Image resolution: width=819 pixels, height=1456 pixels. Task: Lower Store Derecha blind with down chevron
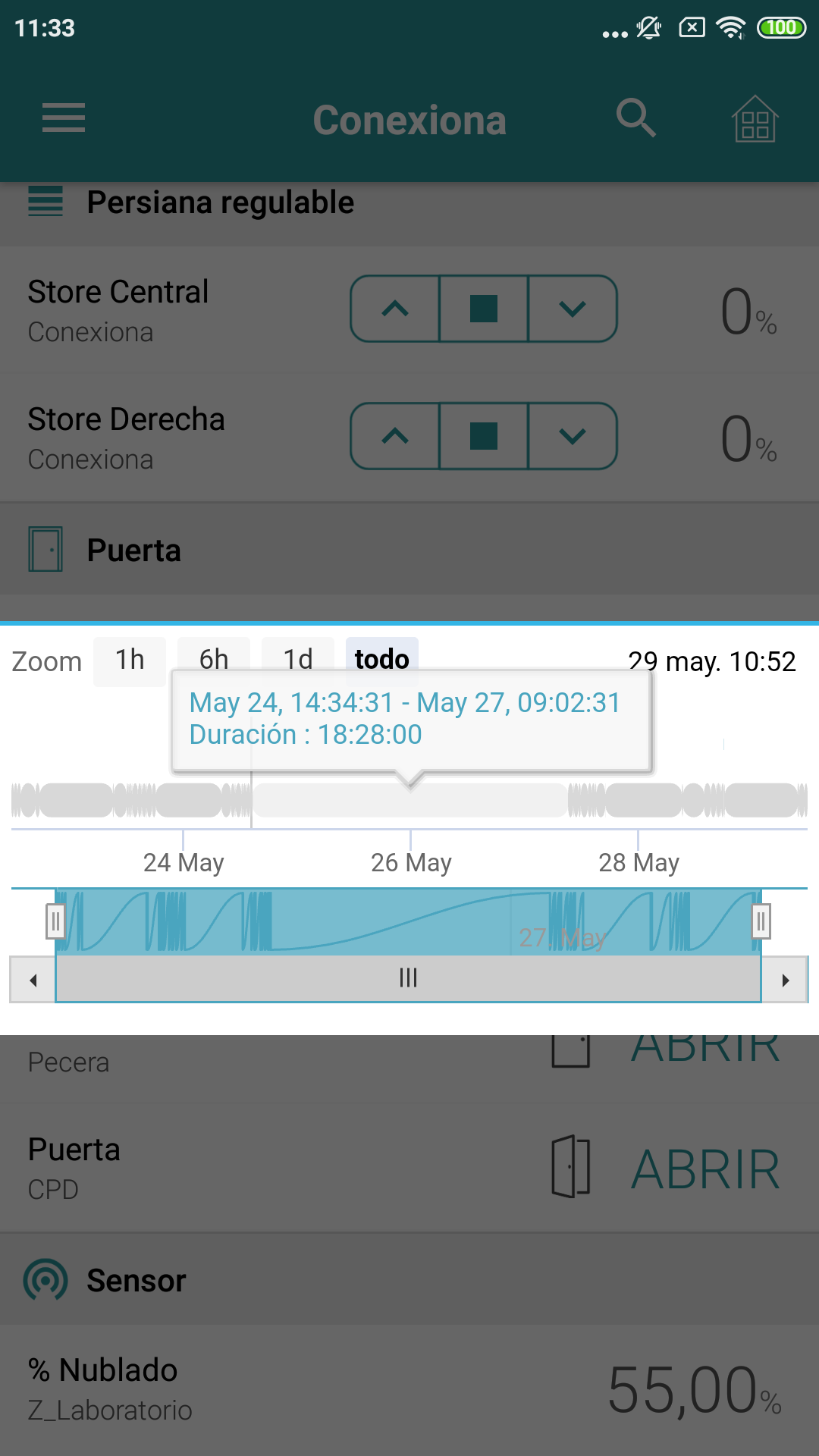[573, 436]
